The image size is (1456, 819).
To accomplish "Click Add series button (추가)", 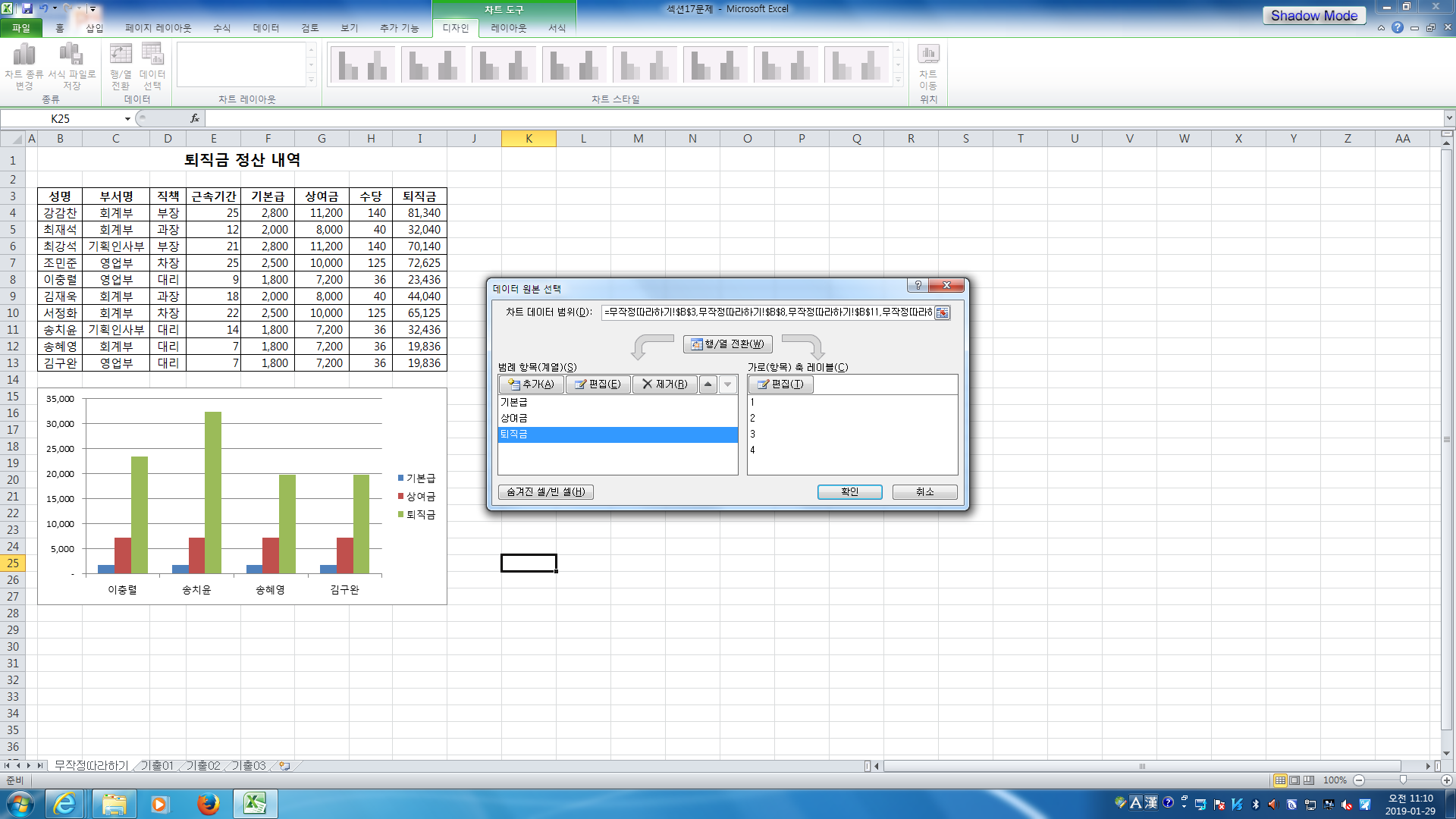I will pos(531,384).
